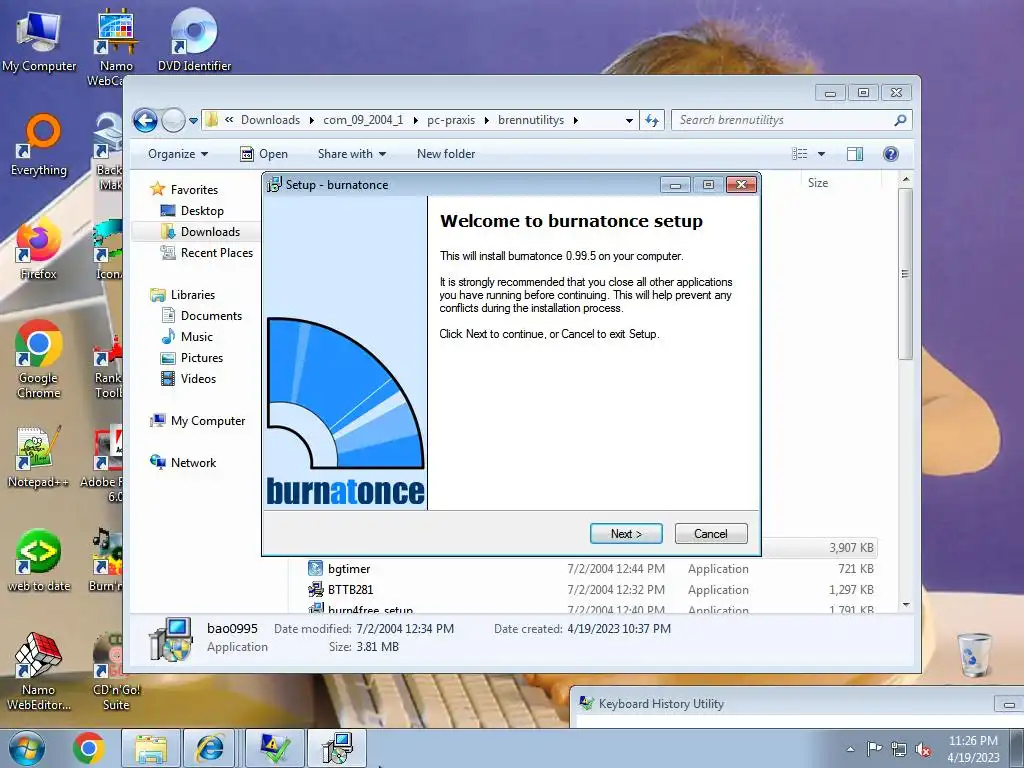Select the bgtimer file

coord(349,569)
